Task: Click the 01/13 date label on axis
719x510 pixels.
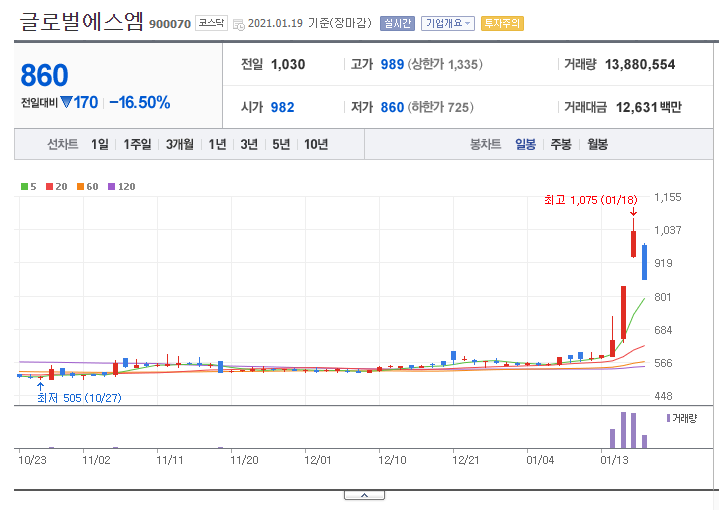Action: 614,460
